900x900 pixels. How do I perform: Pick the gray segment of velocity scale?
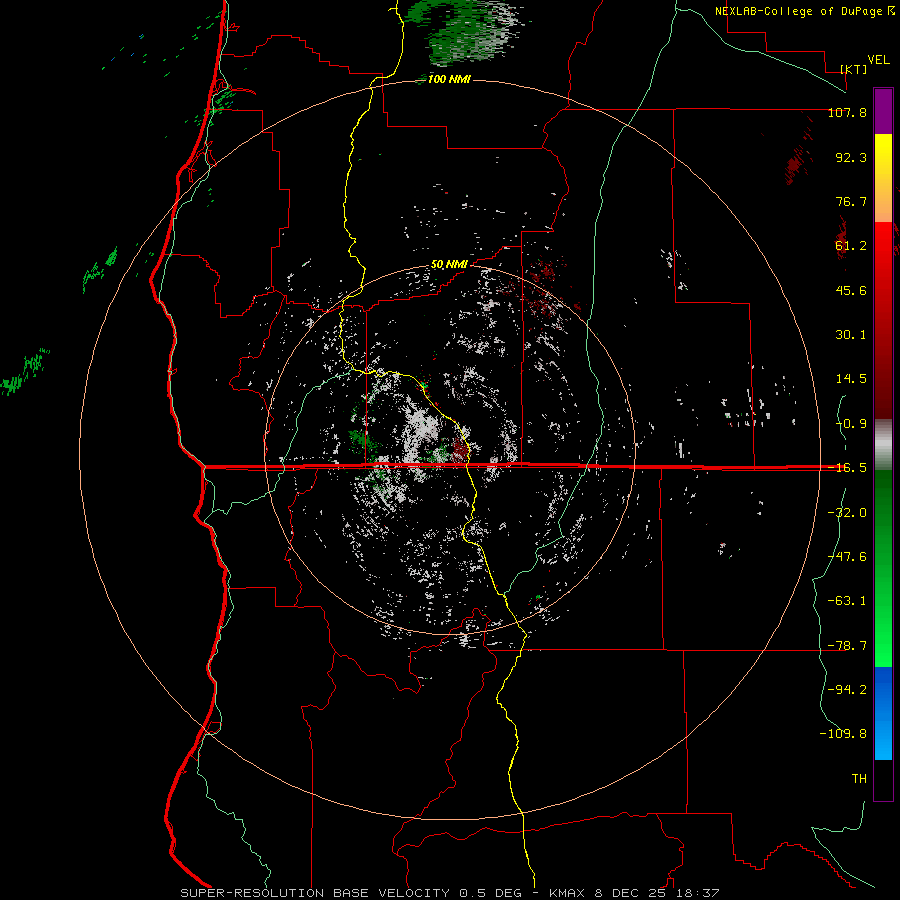click(x=883, y=445)
